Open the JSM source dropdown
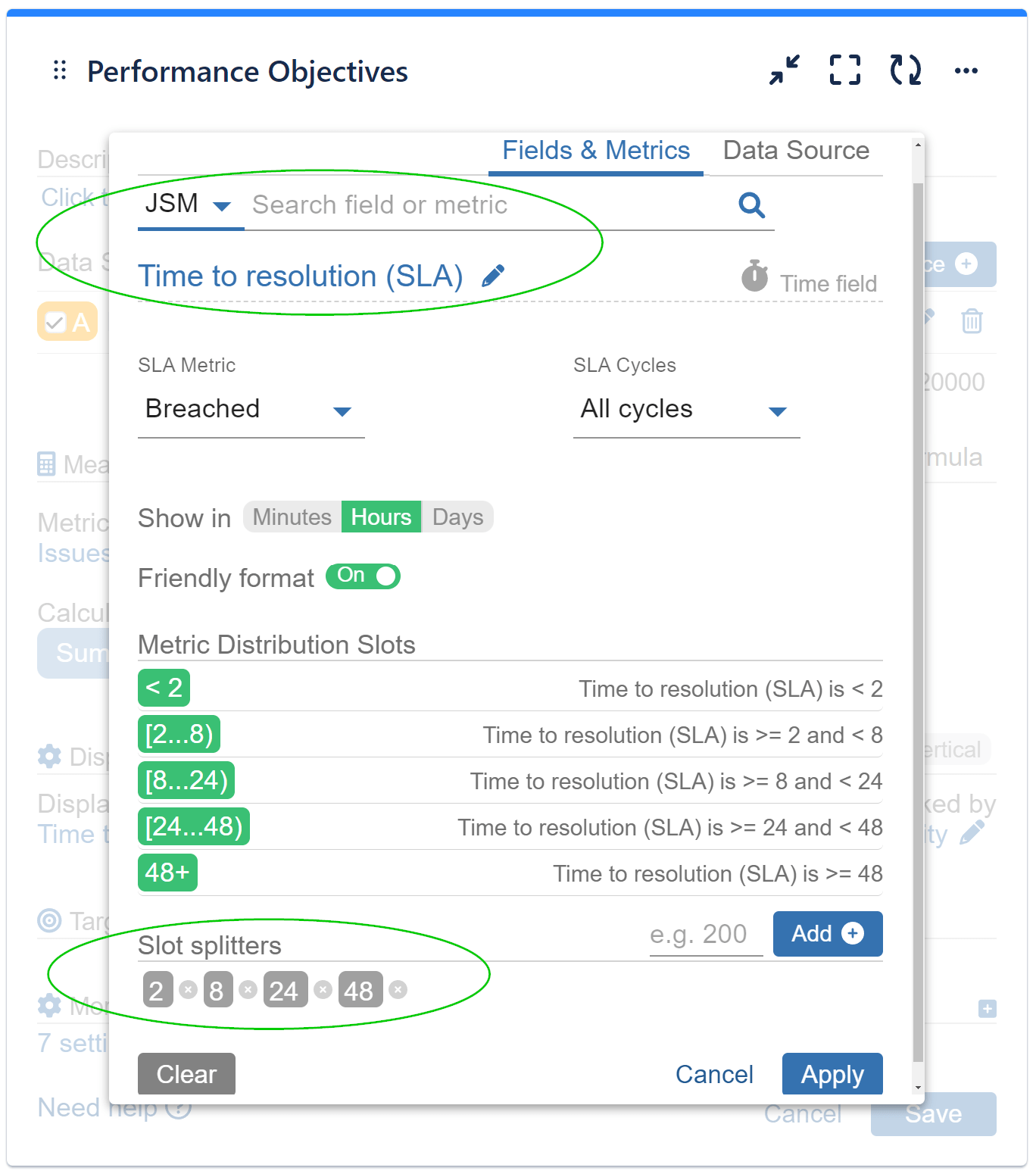This screenshot has width=1036, height=1174. coord(220,203)
